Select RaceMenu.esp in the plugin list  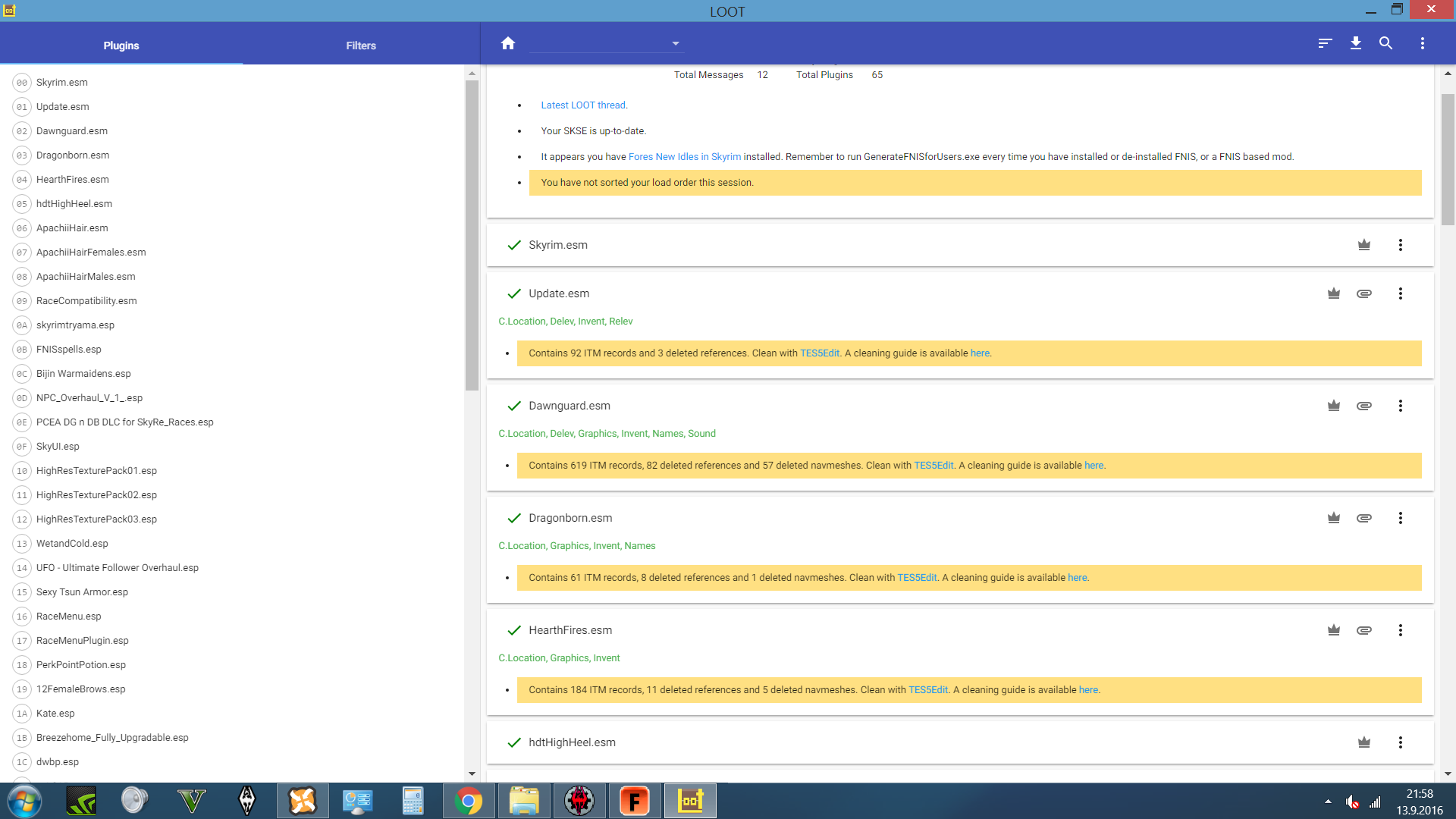click(x=232, y=617)
